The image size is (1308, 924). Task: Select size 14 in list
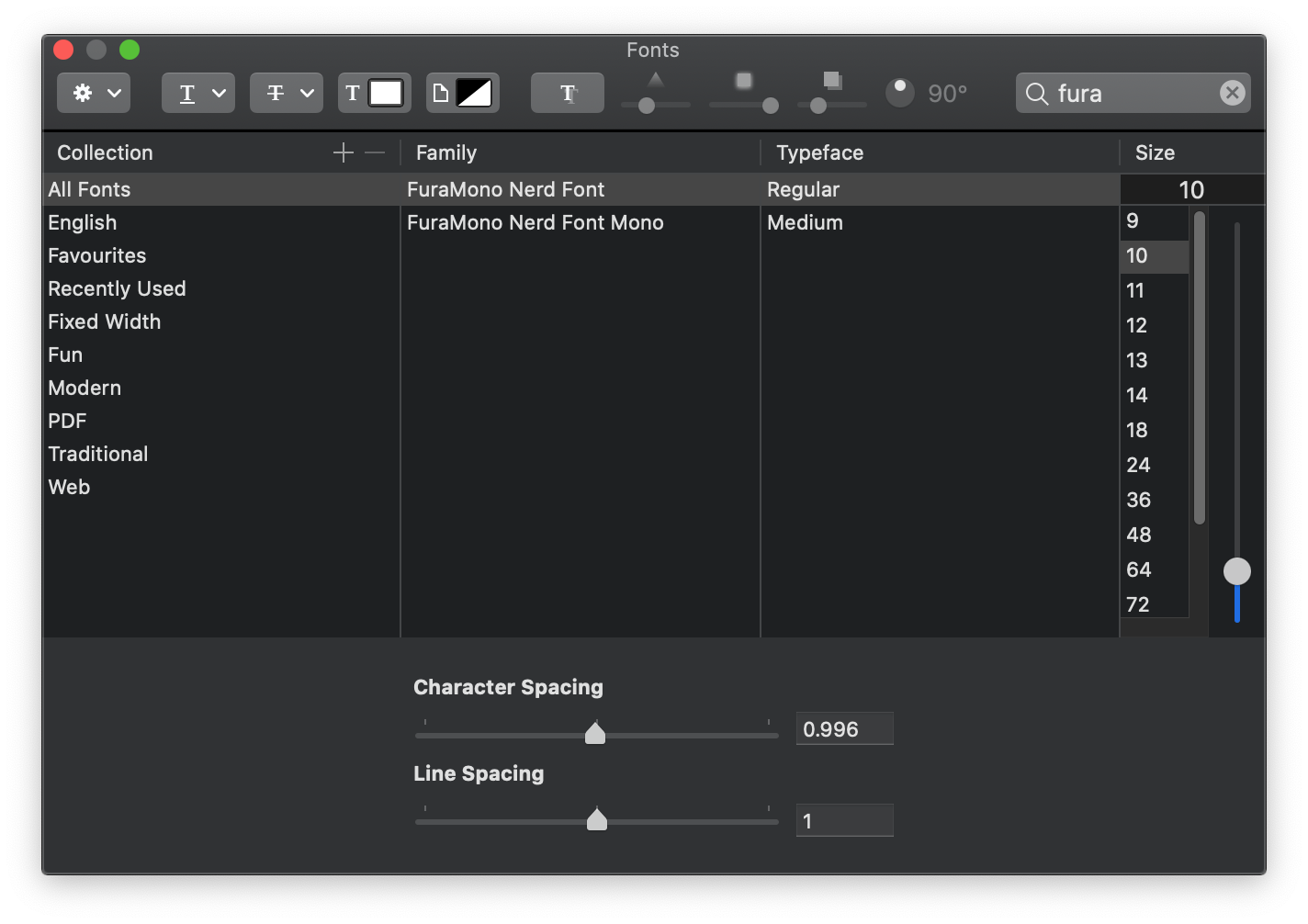tap(1155, 395)
